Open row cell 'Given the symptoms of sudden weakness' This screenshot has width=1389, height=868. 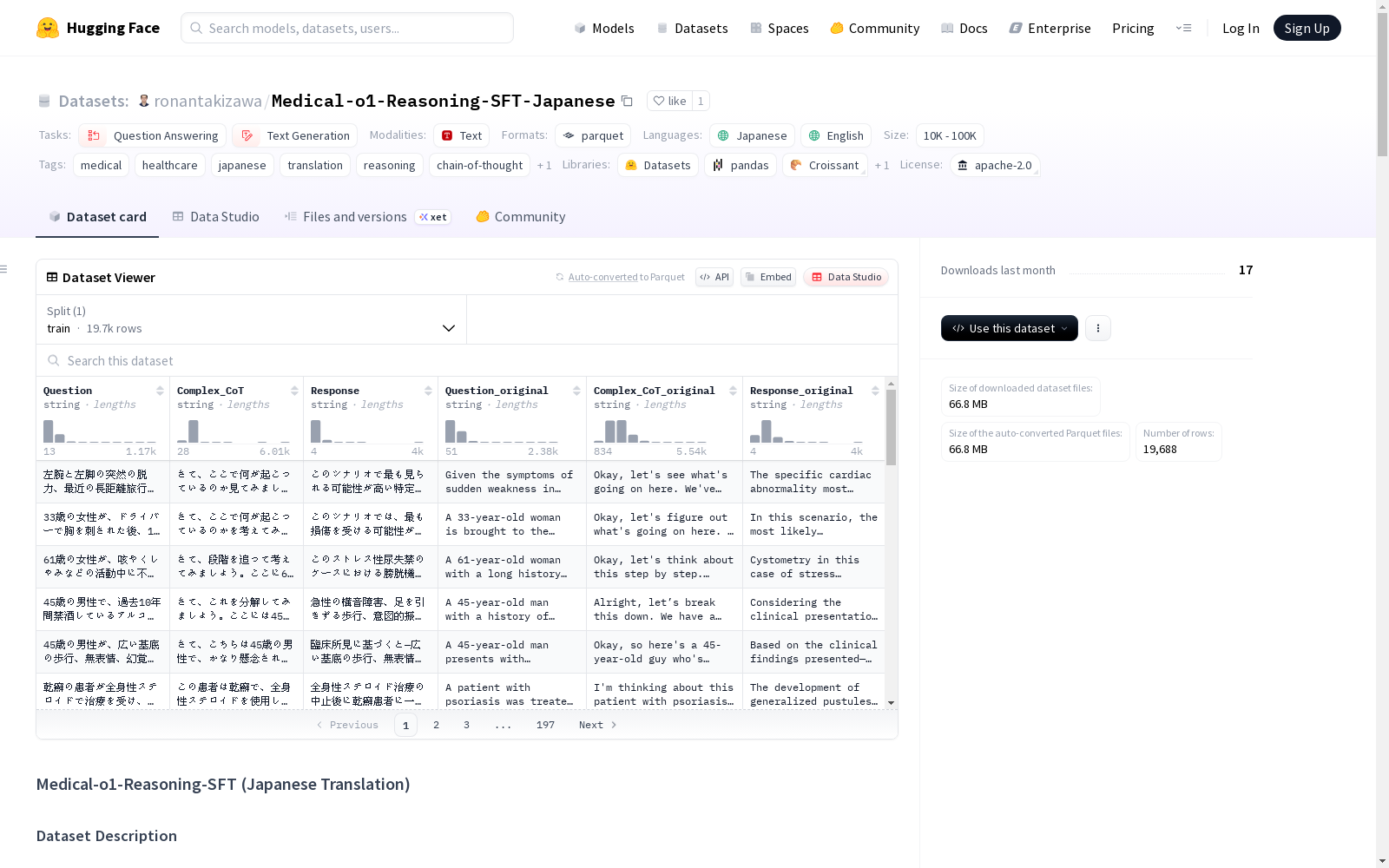tap(512, 482)
